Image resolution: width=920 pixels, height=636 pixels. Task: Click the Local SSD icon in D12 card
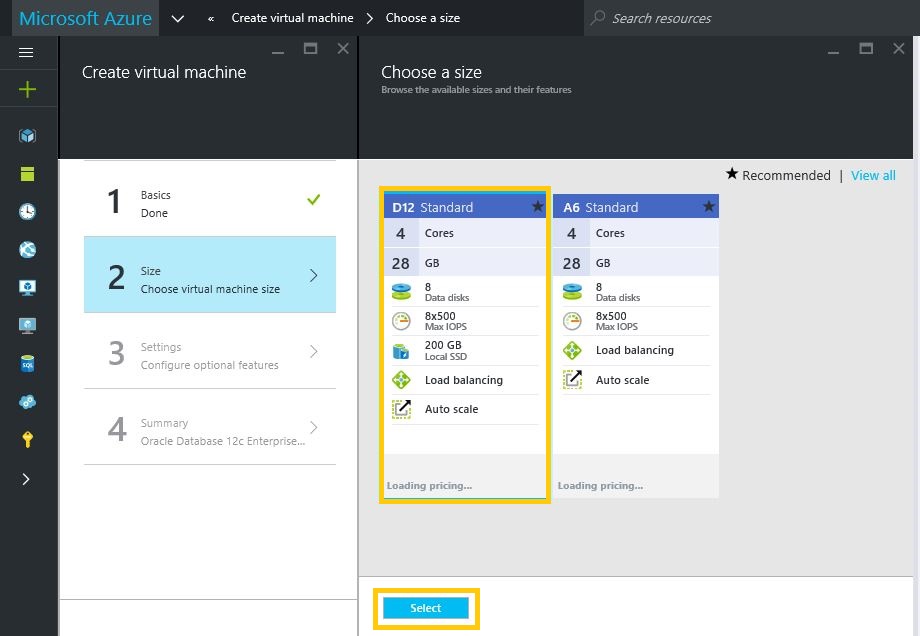pyautogui.click(x=401, y=351)
